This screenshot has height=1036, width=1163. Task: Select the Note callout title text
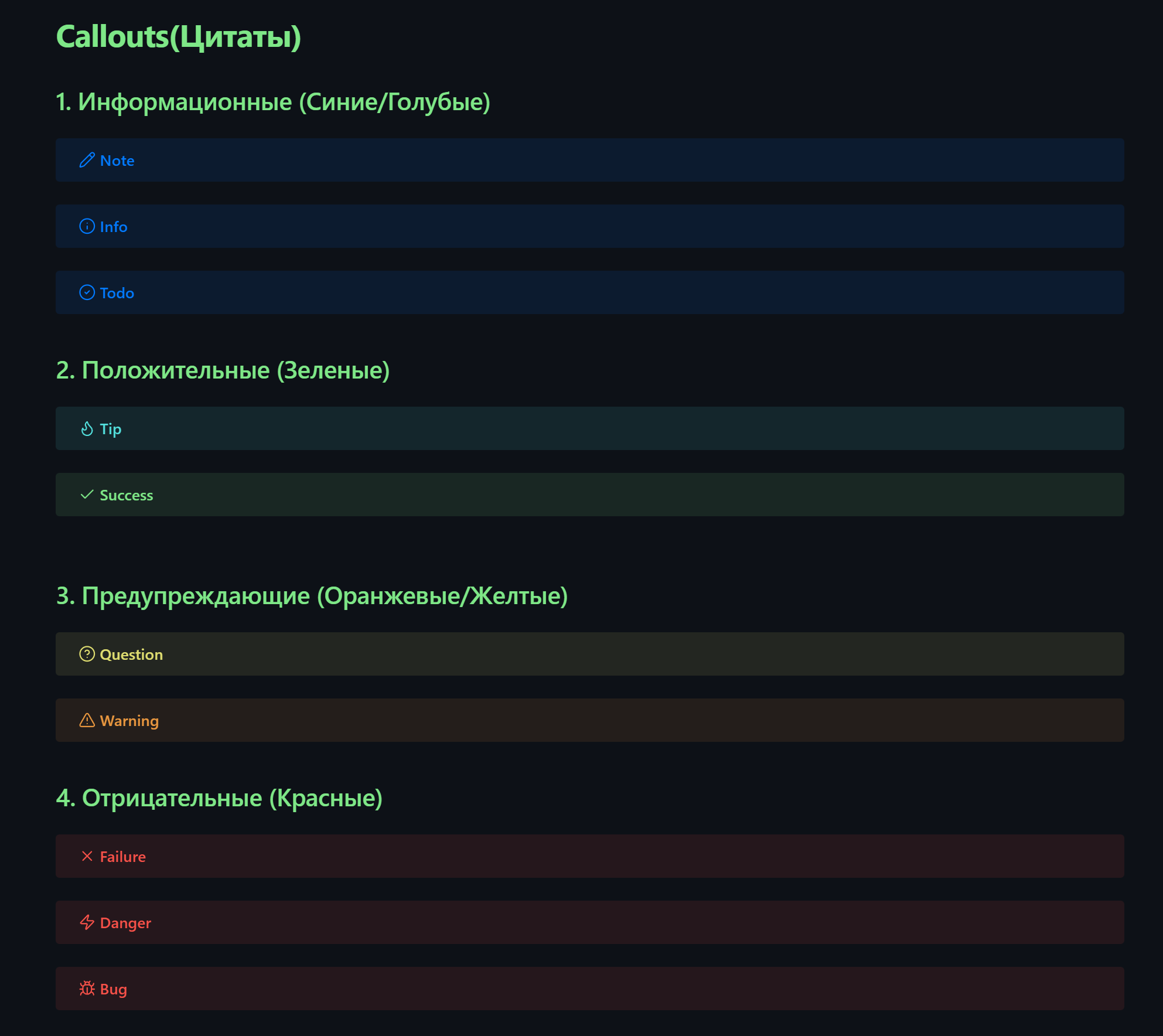[117, 161]
